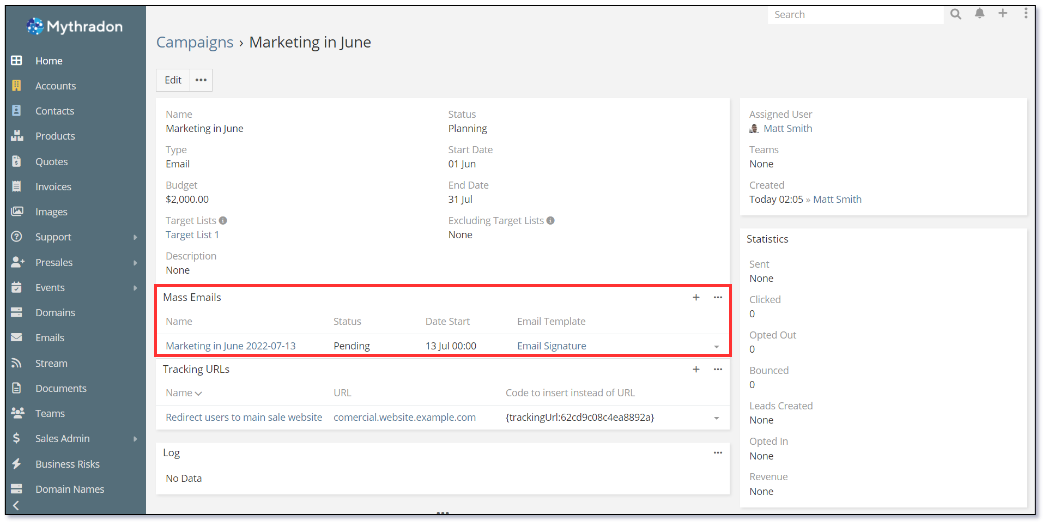
Task: Click the Support question-mark icon
Action: coord(17,237)
